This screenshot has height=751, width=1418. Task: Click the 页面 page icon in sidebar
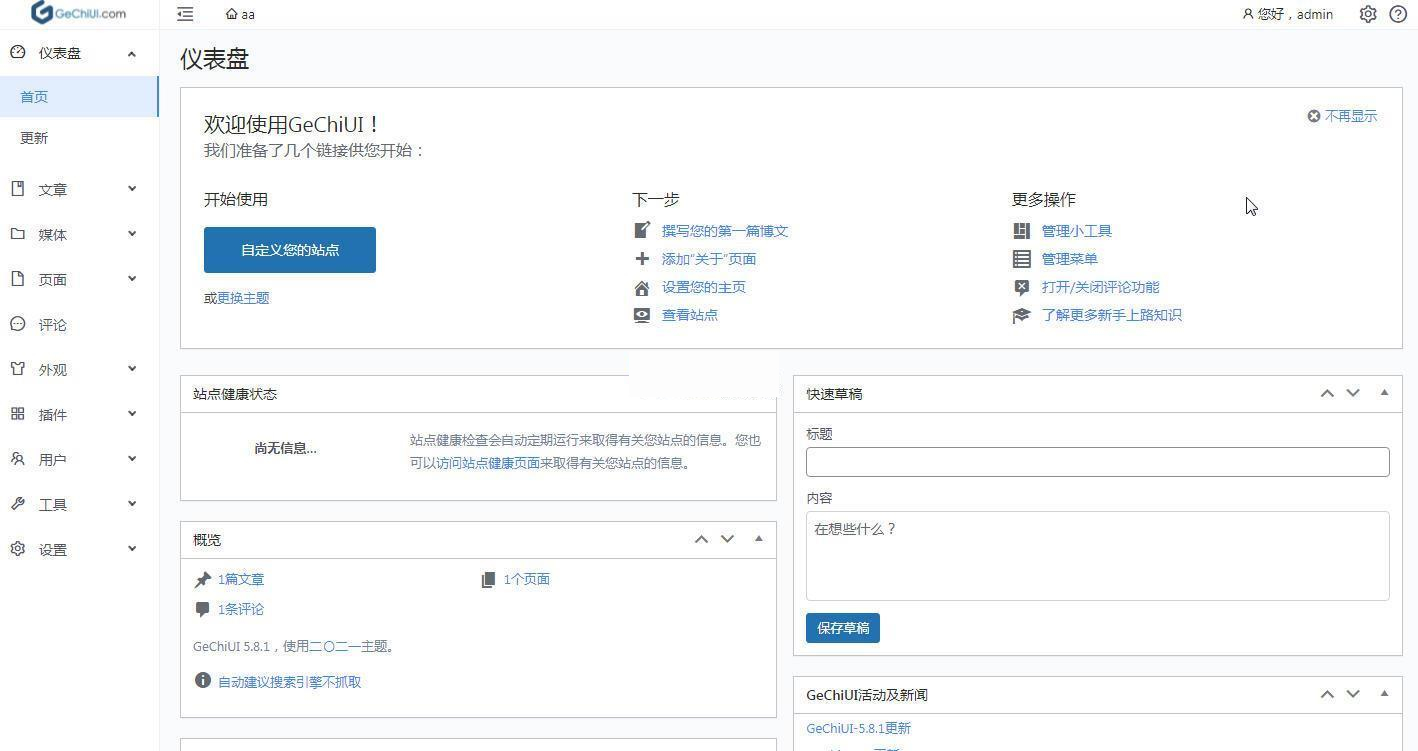coord(18,279)
